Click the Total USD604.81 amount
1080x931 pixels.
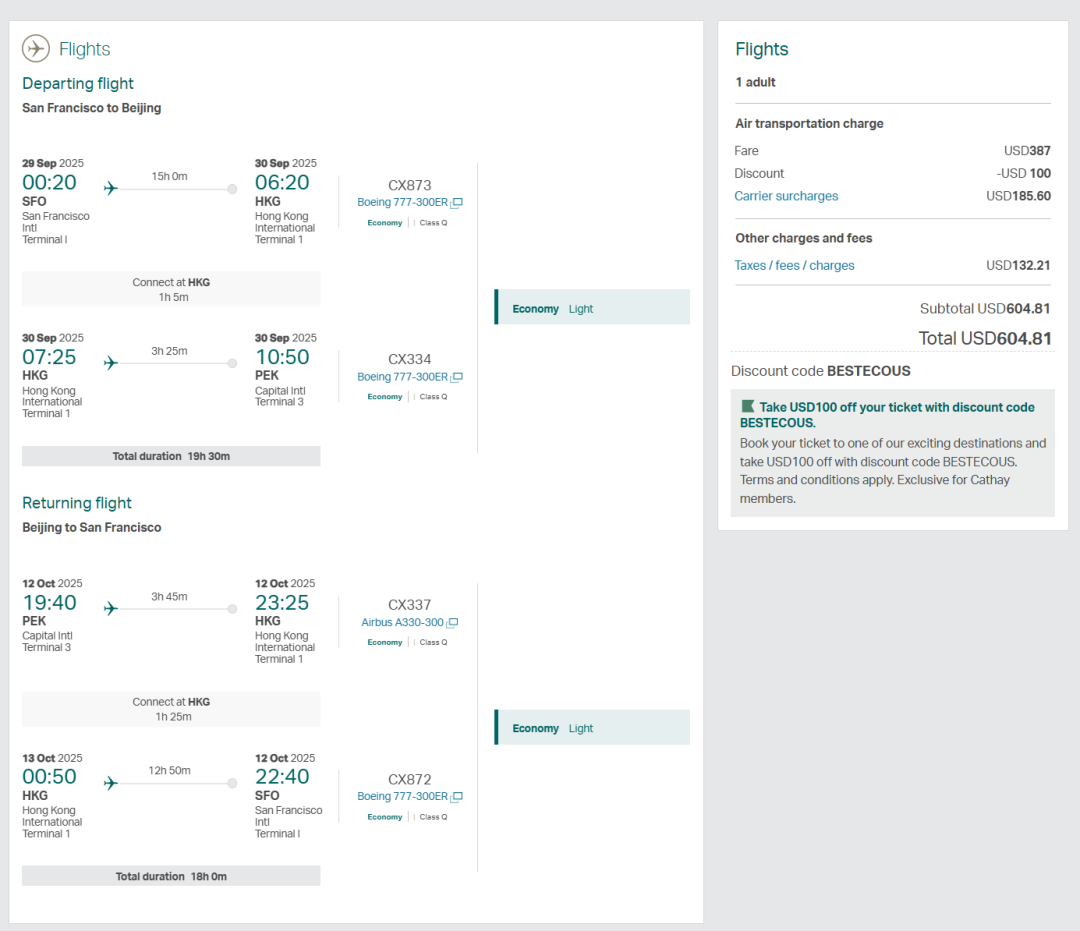pyautogui.click(x=984, y=339)
